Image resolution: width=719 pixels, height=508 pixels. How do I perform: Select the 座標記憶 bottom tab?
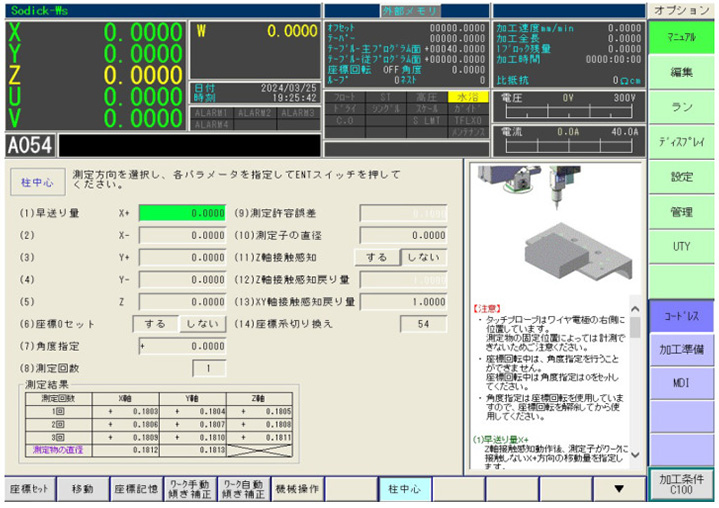136,489
